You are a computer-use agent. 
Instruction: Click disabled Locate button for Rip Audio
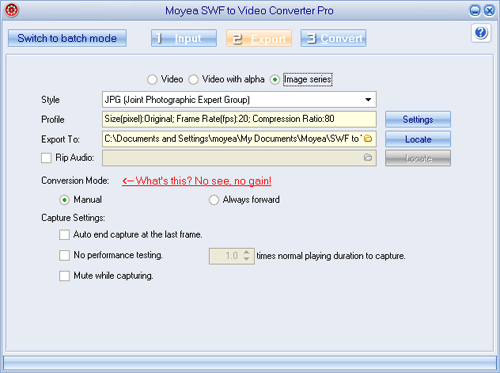(418, 158)
